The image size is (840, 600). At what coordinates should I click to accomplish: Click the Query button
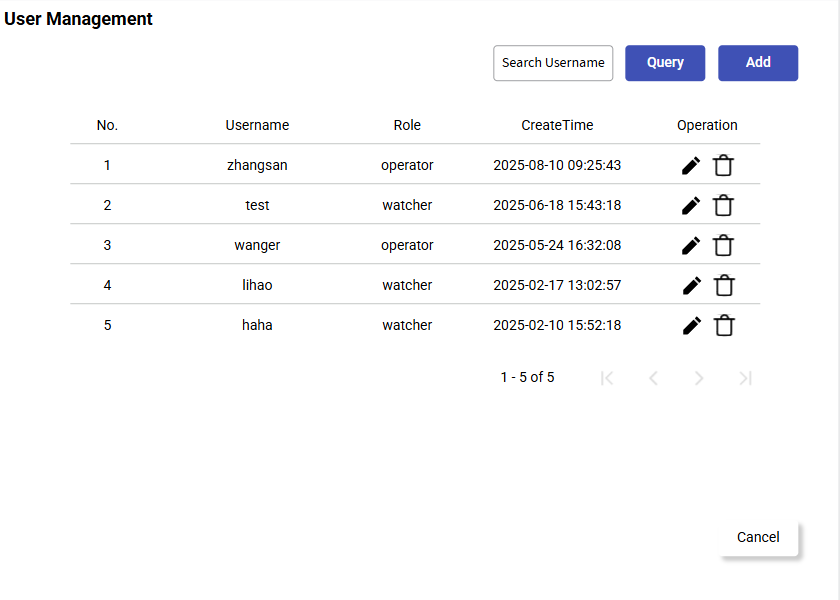[x=665, y=63]
